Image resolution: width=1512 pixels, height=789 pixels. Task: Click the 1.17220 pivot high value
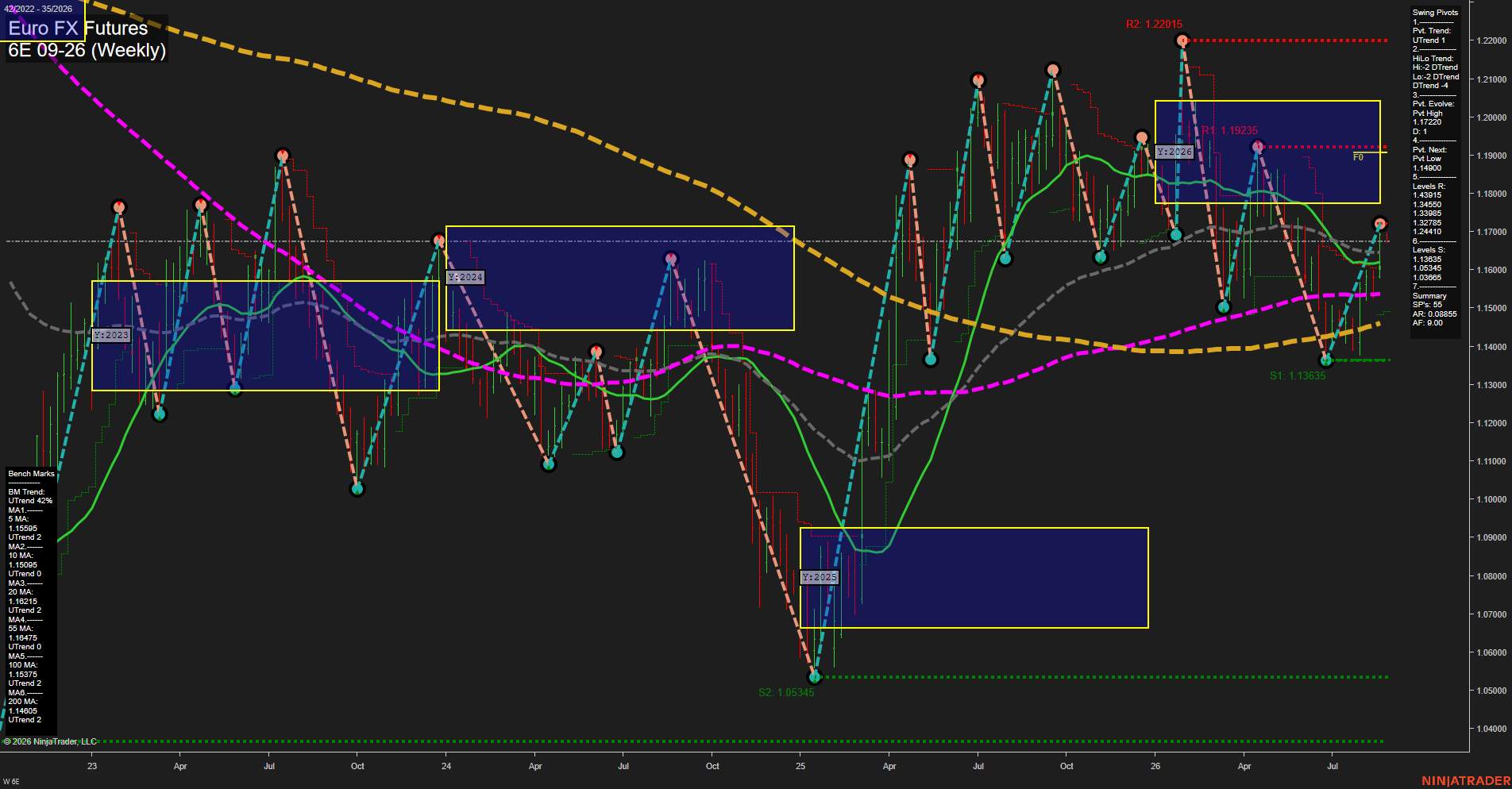point(1427,122)
